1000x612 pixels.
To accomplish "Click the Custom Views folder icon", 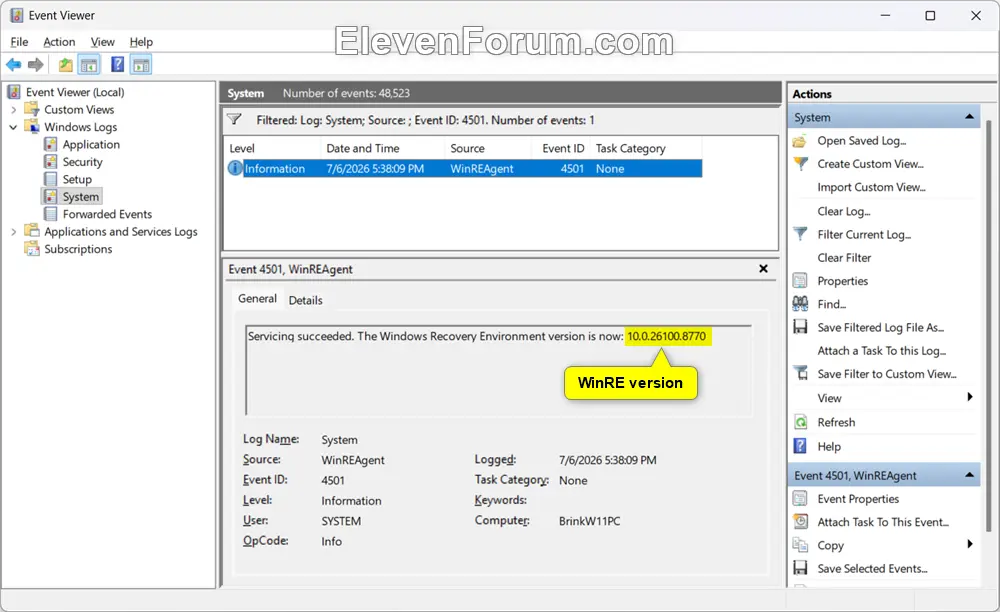I will [32, 109].
